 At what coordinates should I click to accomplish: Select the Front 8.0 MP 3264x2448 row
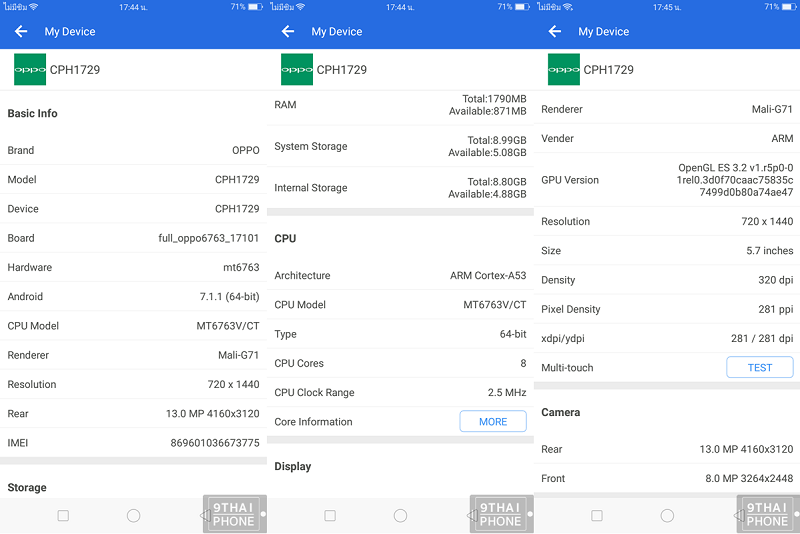667,478
